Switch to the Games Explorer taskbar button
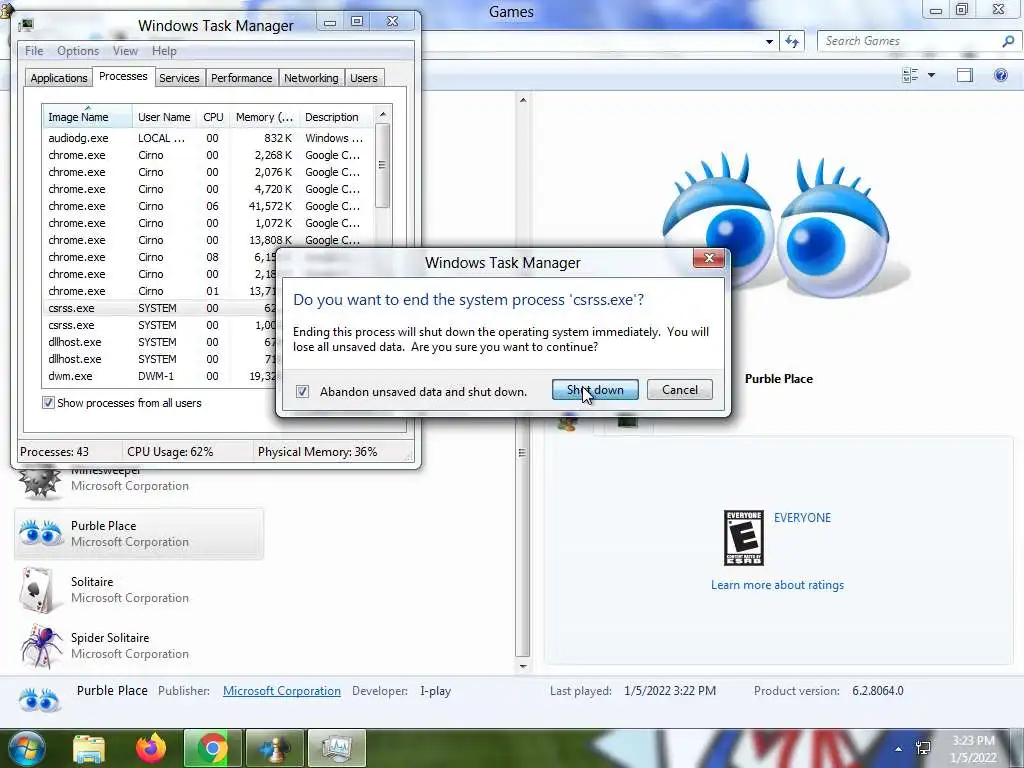Viewport: 1024px width, 768px height. click(274, 748)
